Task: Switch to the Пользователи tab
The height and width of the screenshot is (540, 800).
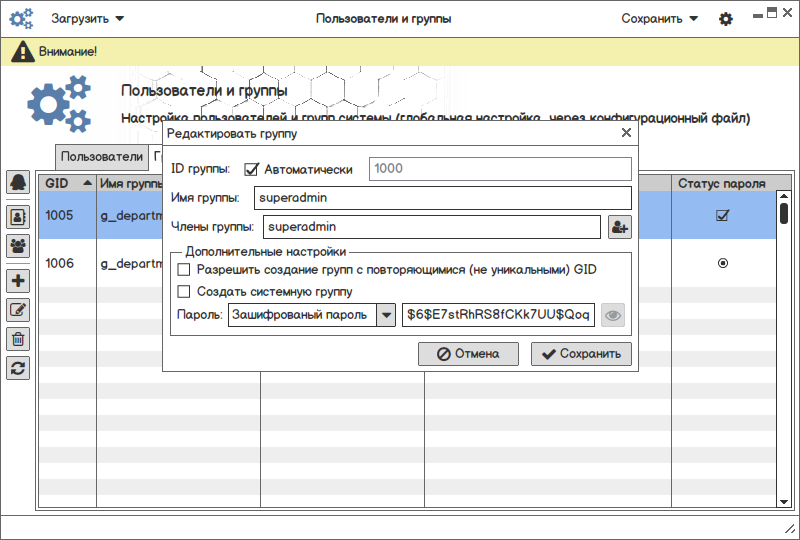Action: pyautogui.click(x=102, y=157)
